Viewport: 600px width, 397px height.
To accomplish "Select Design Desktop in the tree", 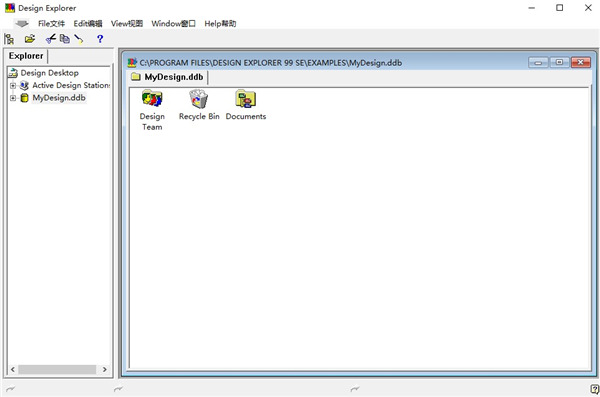I will tap(50, 73).
